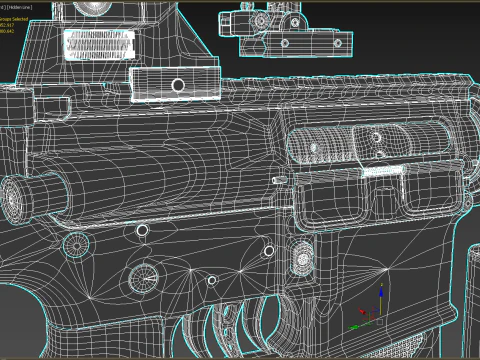Select the cylinder object at the right edge
This screenshot has width=480, height=360.
coord(473,300)
